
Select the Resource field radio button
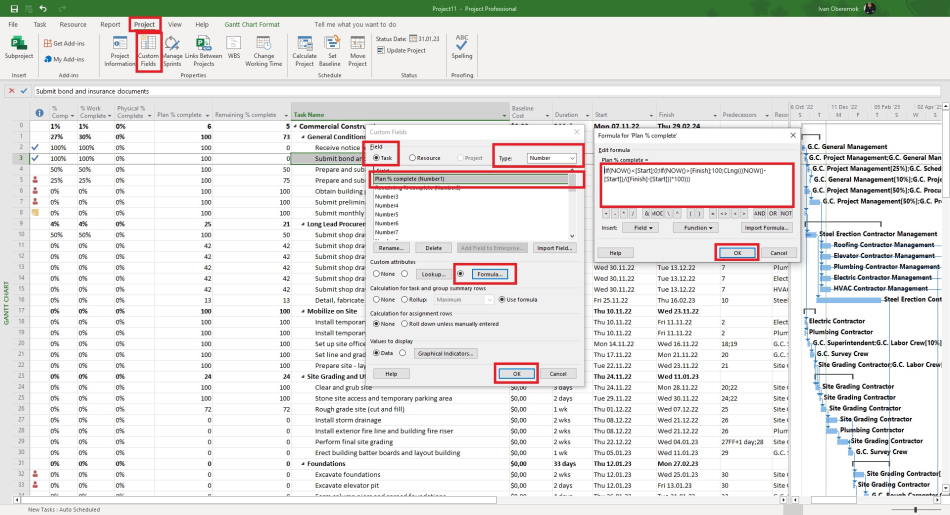[412, 158]
